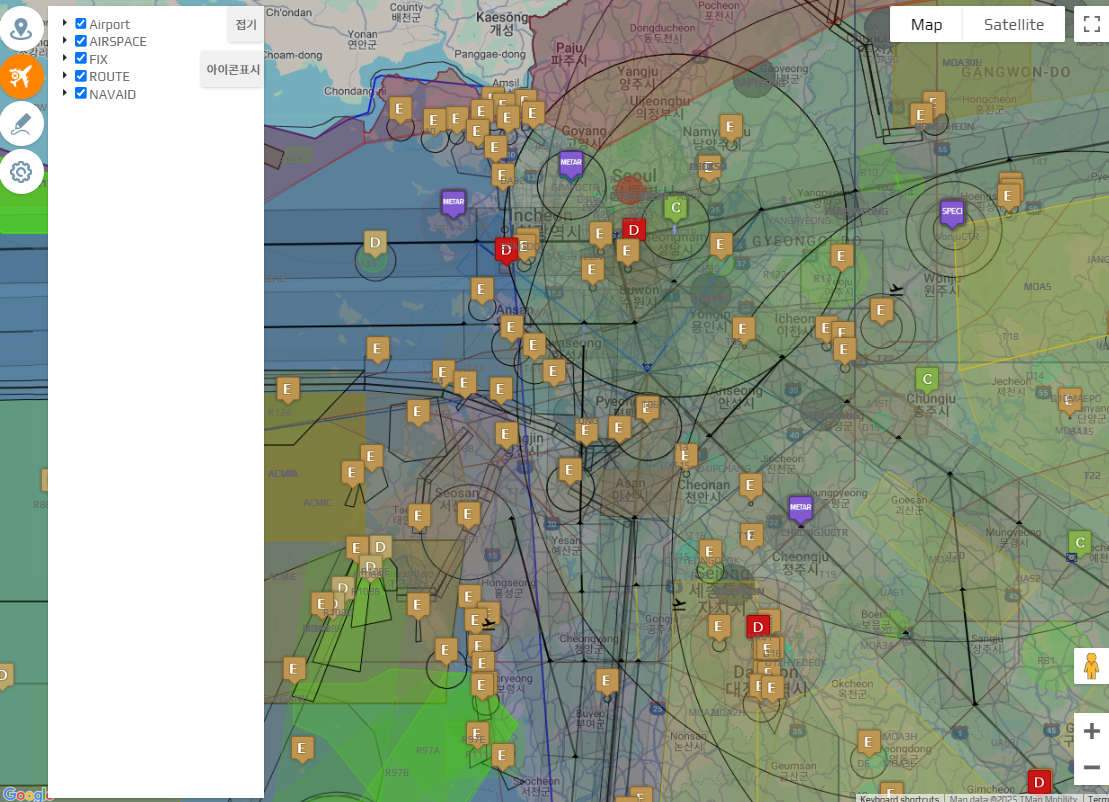The height and width of the screenshot is (802, 1109).
Task: Open the settings gear icon
Action: [21, 172]
